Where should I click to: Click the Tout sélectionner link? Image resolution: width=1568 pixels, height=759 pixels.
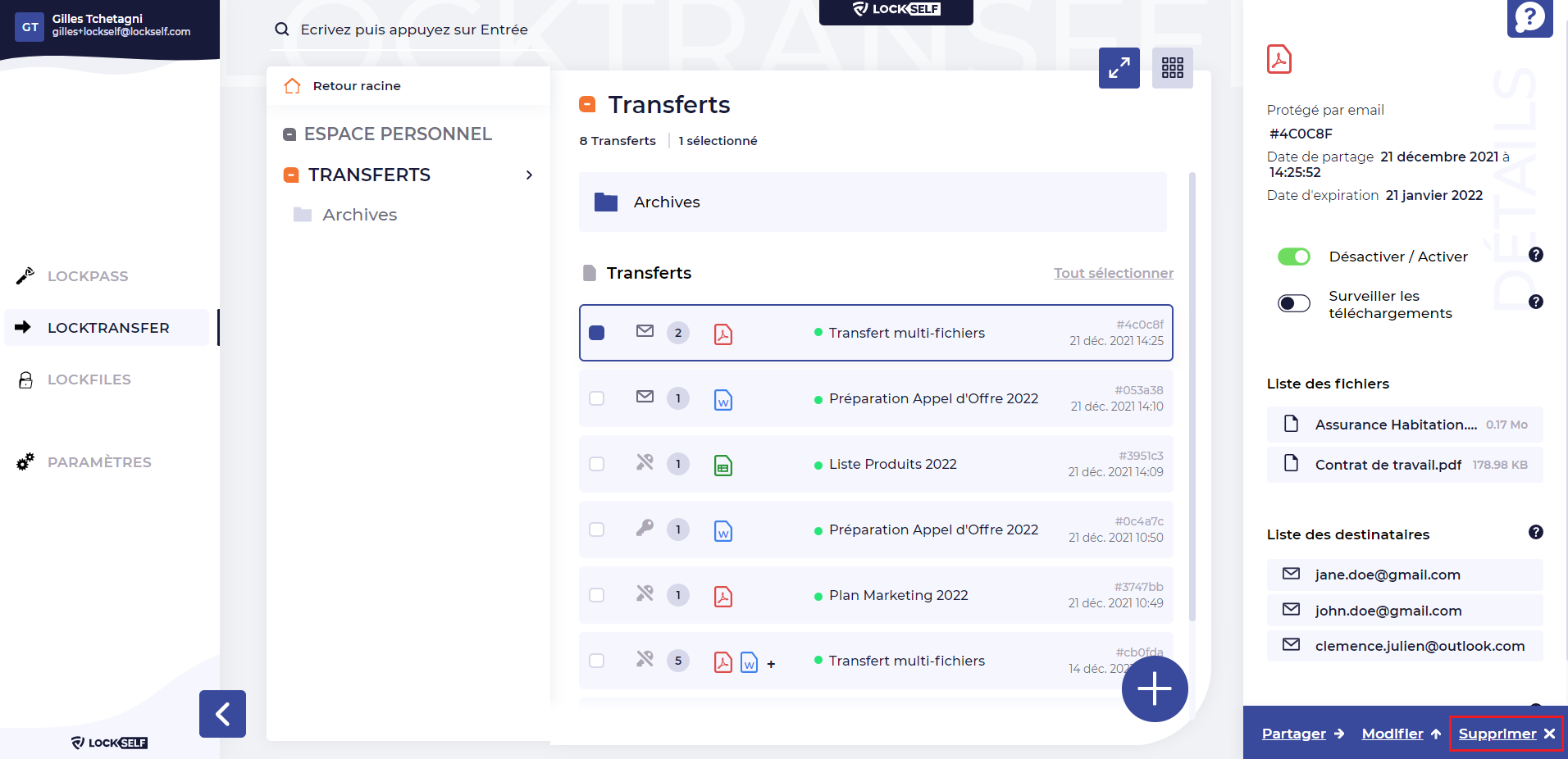1113,273
